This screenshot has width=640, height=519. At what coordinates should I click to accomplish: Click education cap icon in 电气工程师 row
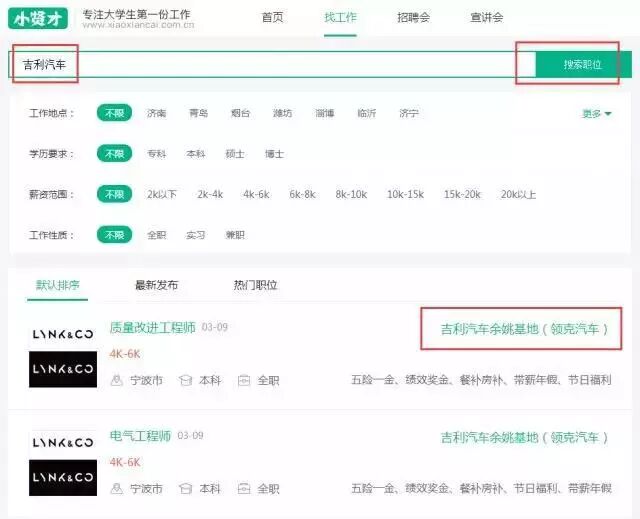(186, 488)
